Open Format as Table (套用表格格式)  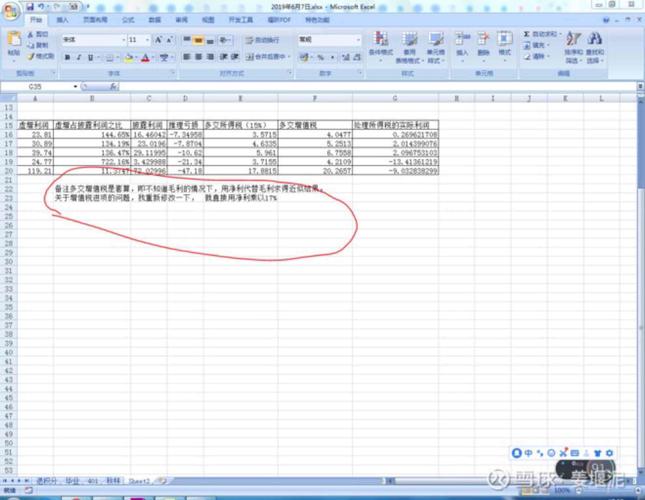(409, 48)
